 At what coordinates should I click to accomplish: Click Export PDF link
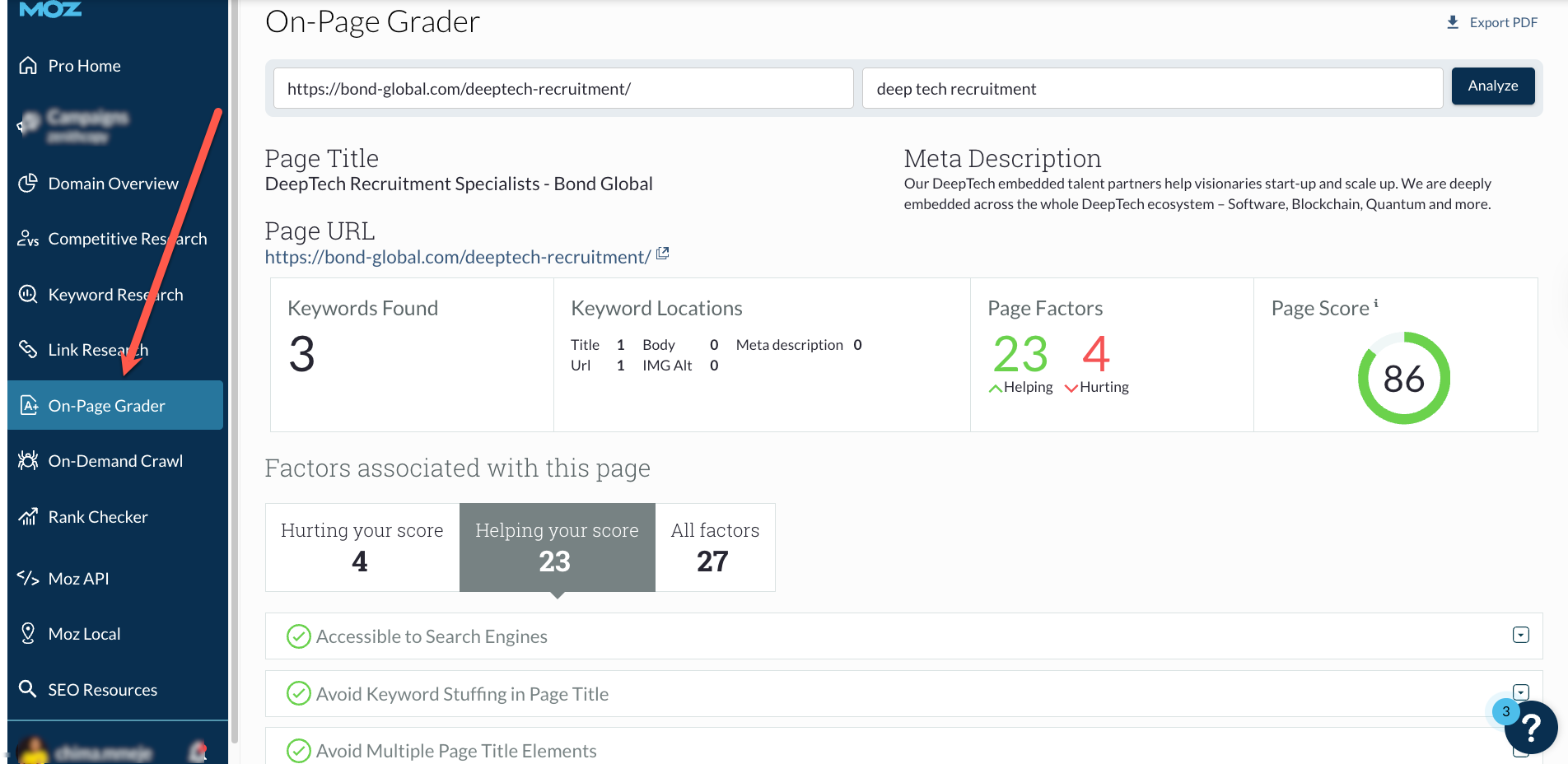[x=1492, y=22]
